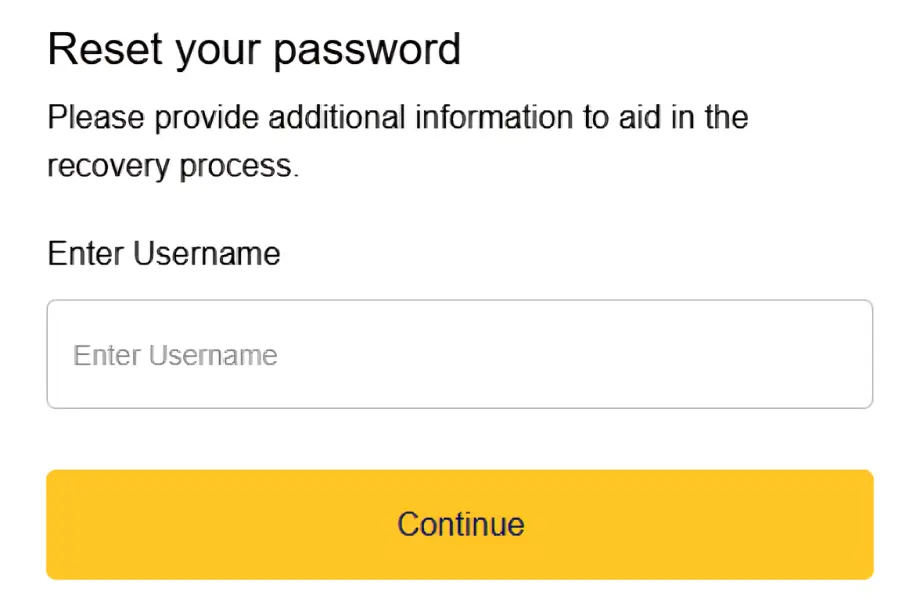Click the 'Please provide additional information' sentence
Viewport: 920px width, 610px height.
[x=396, y=117]
